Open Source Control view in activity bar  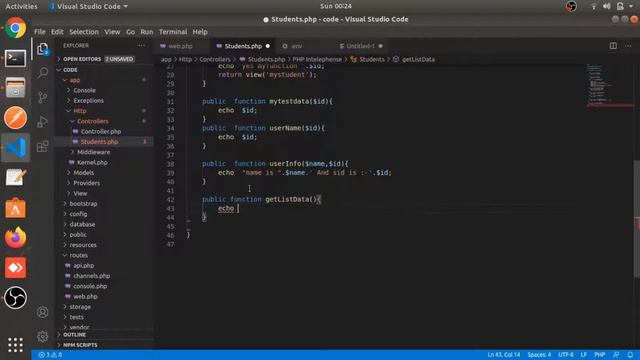pyautogui.click(x=43, y=98)
